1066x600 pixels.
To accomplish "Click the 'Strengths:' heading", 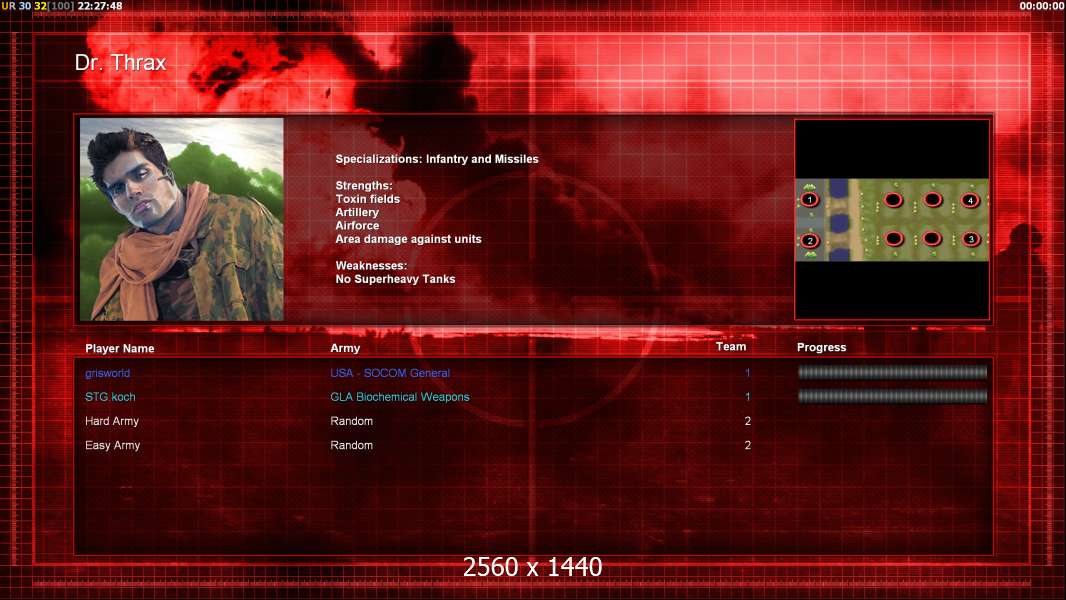I will [x=364, y=186].
